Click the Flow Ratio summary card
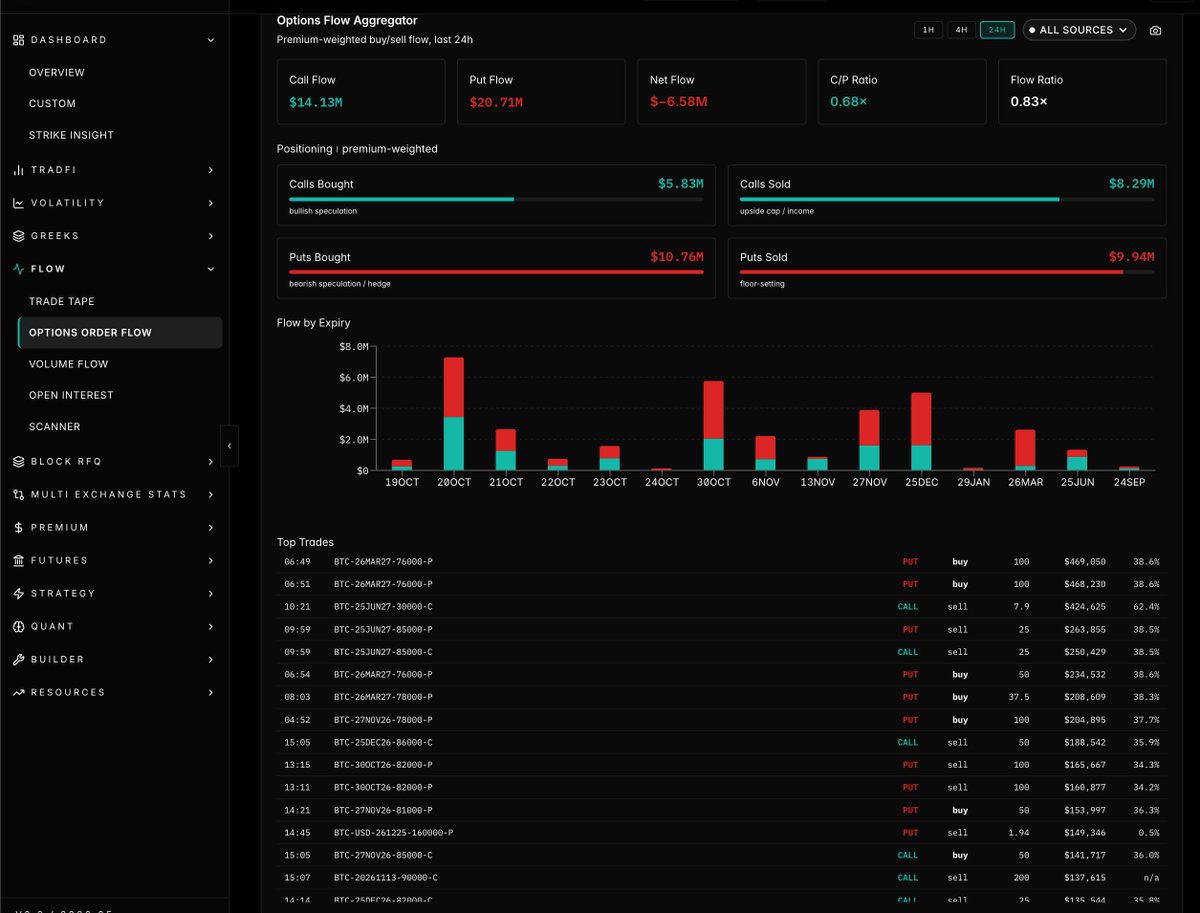This screenshot has width=1200, height=913. coord(1082,91)
